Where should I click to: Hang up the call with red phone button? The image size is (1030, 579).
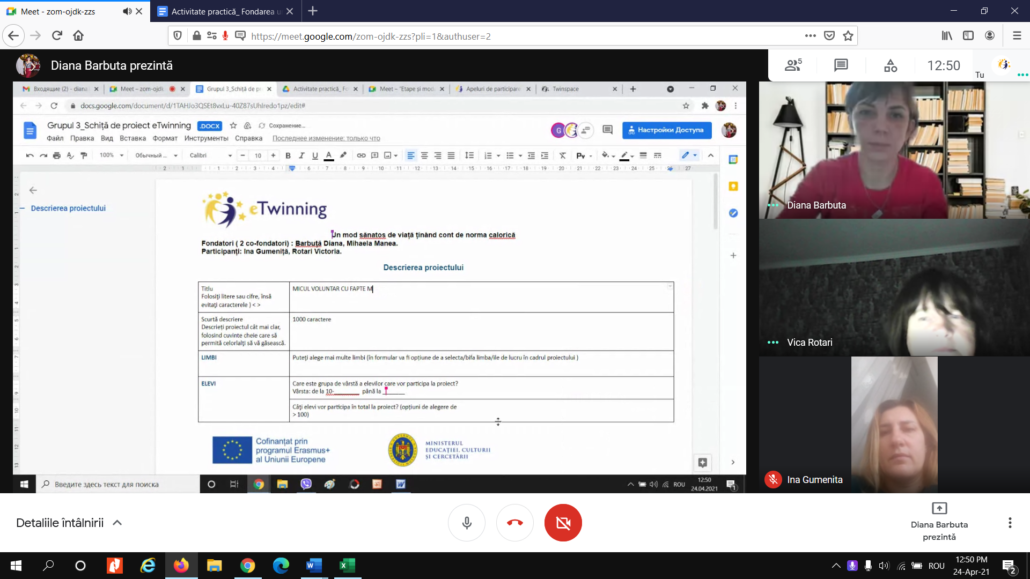pos(515,523)
